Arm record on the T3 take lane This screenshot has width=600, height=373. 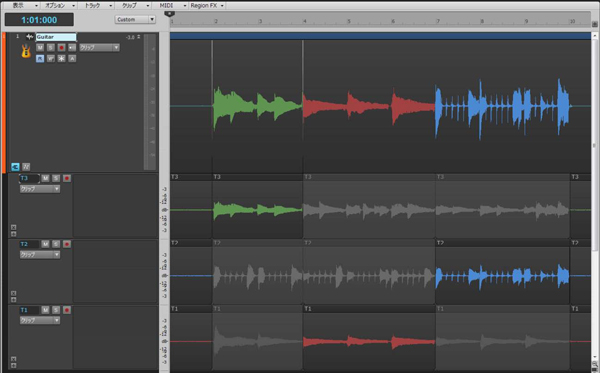point(67,178)
